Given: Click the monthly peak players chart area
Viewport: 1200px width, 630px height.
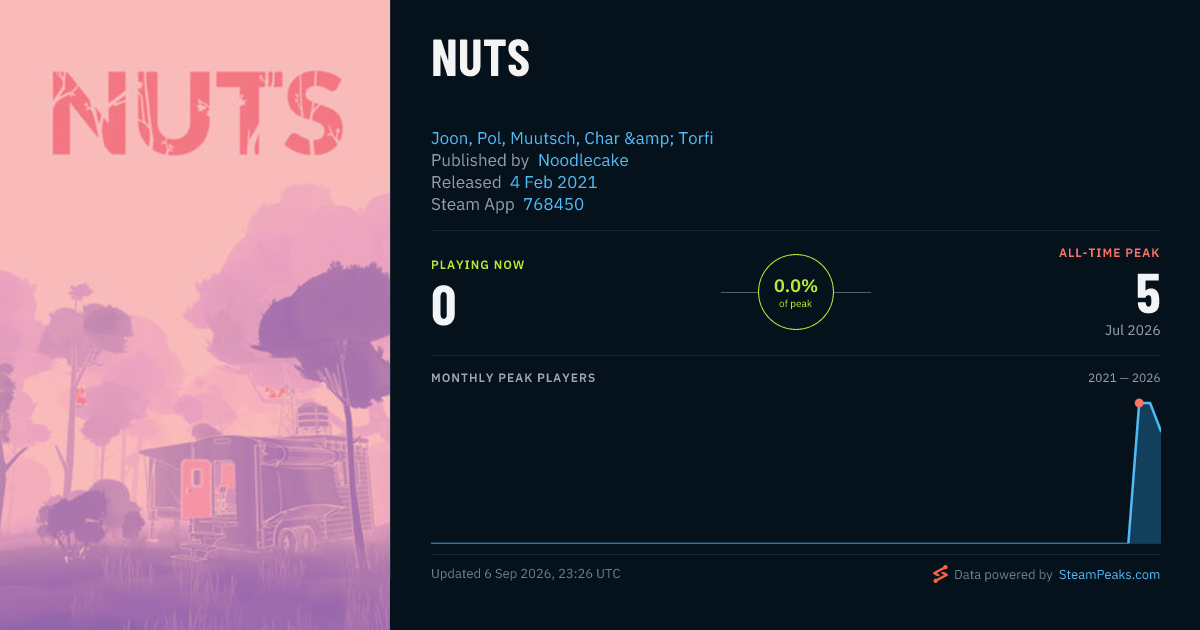Looking at the screenshot, I should tap(796, 470).
